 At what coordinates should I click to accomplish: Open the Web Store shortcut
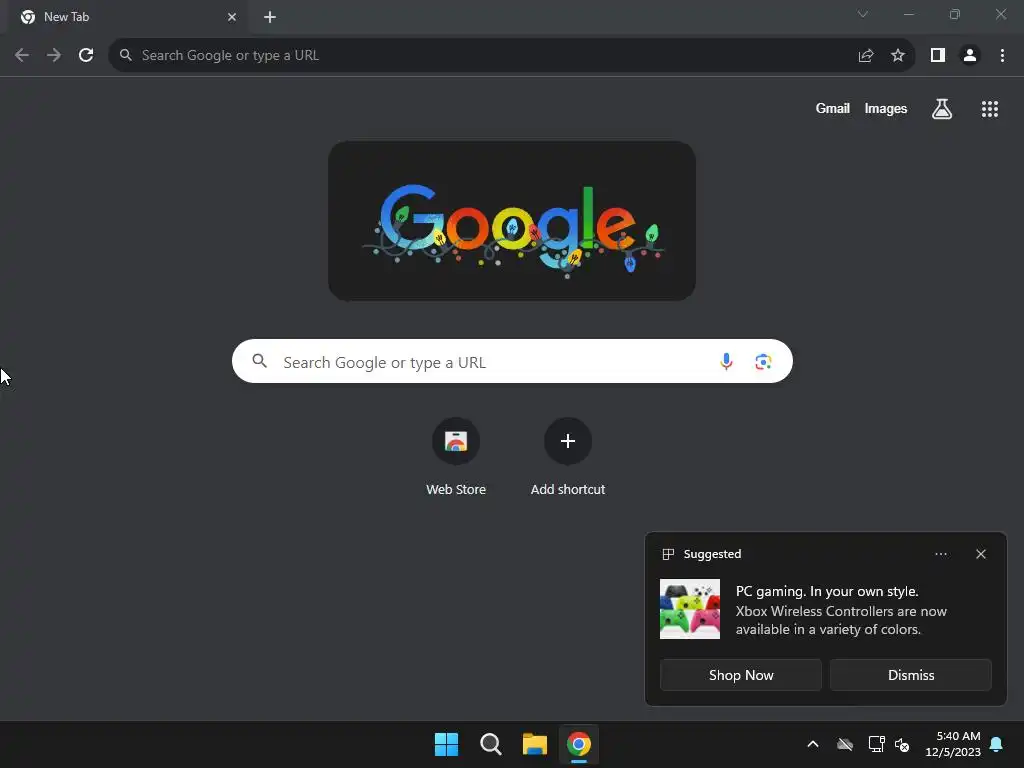[456, 456]
